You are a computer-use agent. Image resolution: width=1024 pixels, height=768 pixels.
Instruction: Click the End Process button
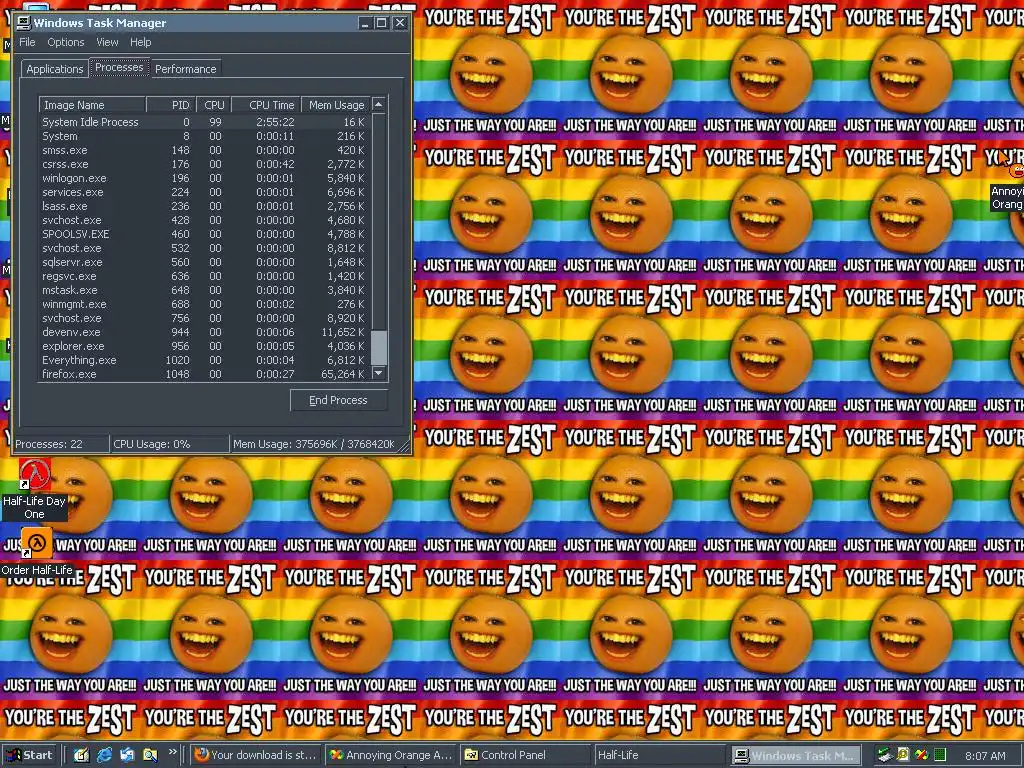tap(338, 400)
